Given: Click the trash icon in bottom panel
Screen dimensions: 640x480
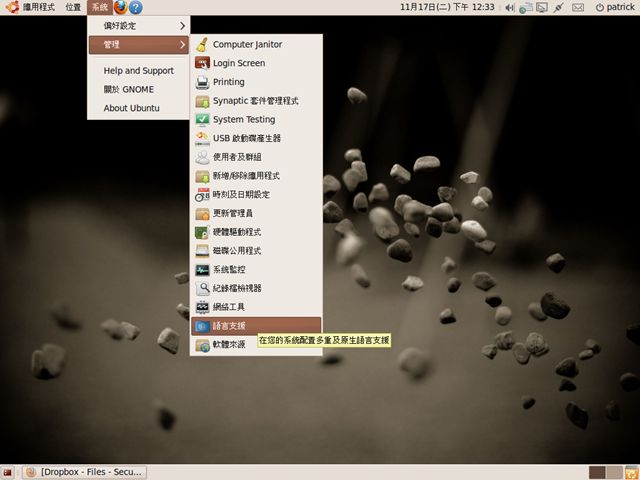Looking at the screenshot, I should [x=632, y=472].
